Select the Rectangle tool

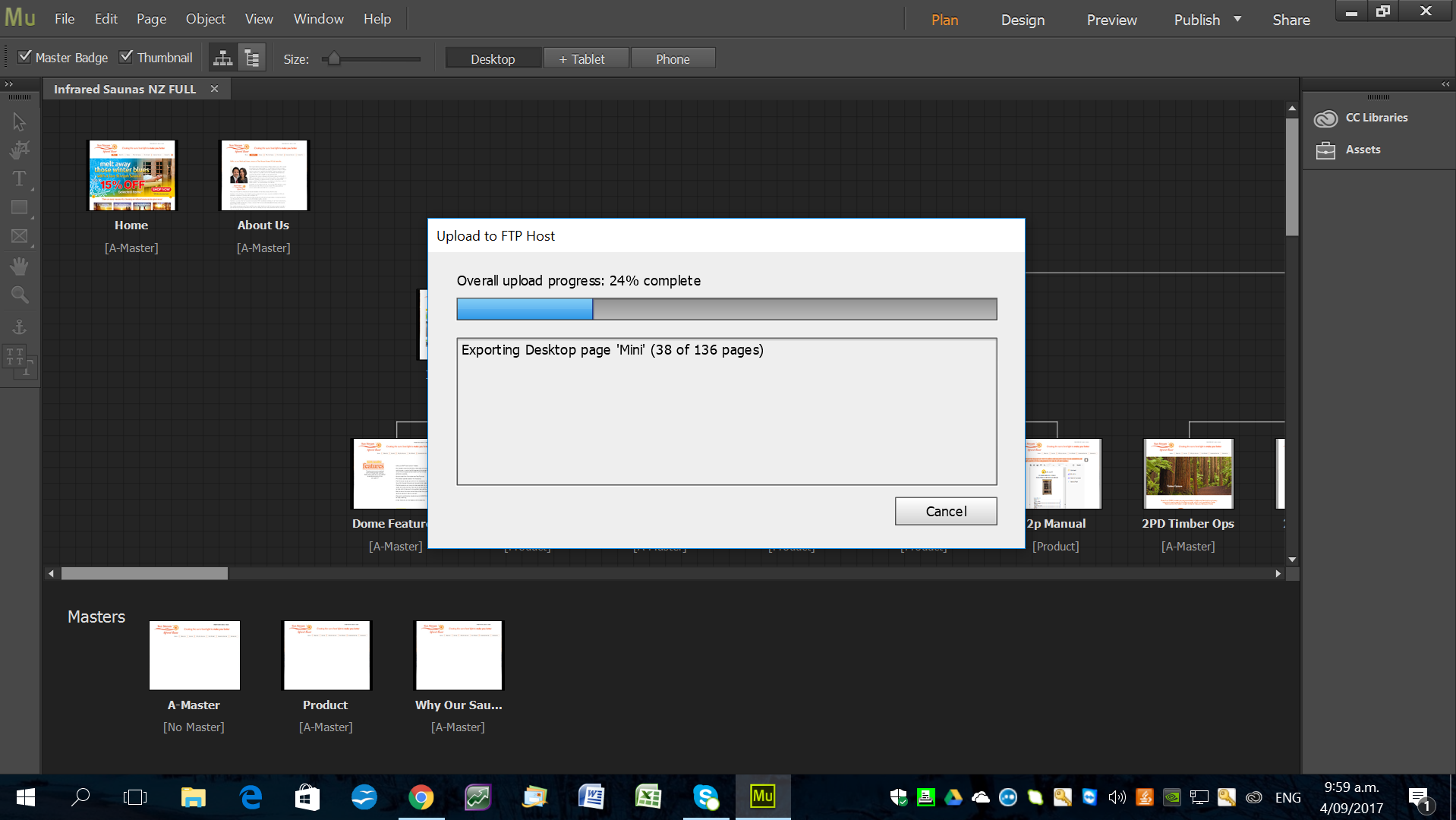(x=19, y=207)
